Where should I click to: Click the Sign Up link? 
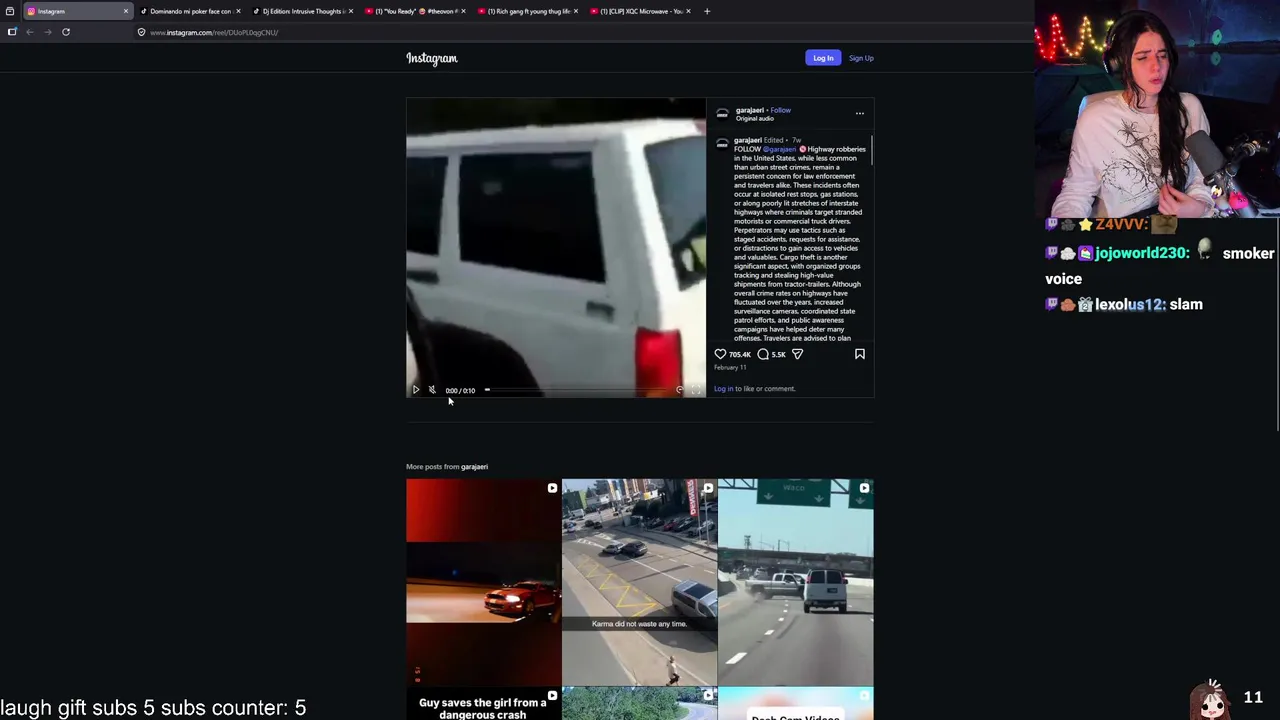tap(861, 58)
